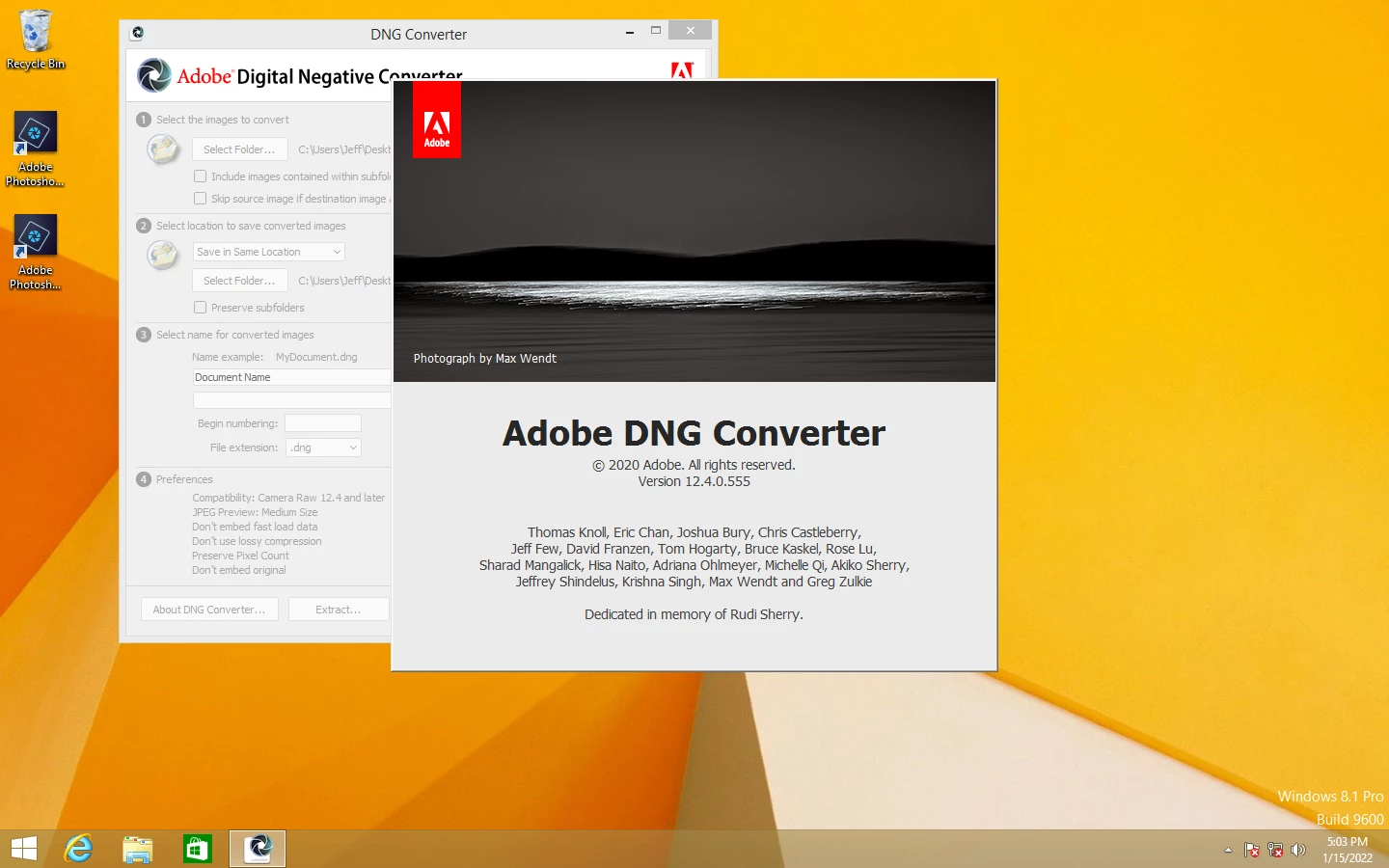The height and width of the screenshot is (868, 1389).
Task: Click 'Photograph by Max Wendt' caption
Action: [x=485, y=358]
